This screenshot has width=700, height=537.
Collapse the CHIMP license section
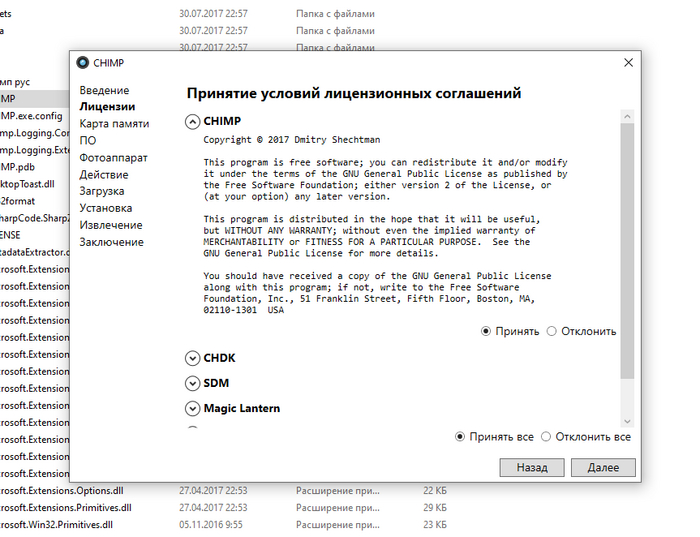pyautogui.click(x=192, y=122)
